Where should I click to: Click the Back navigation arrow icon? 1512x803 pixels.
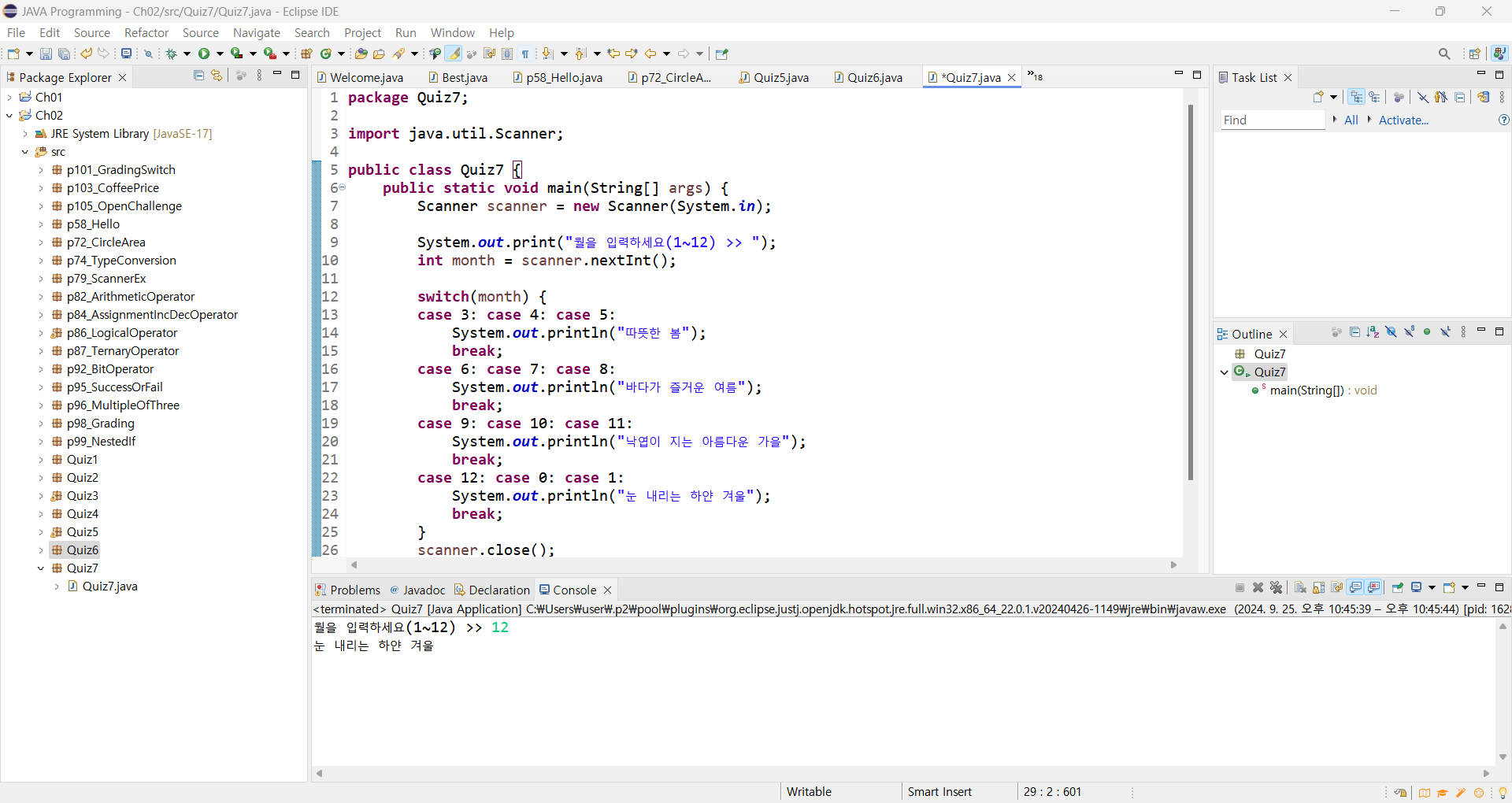coord(650,54)
